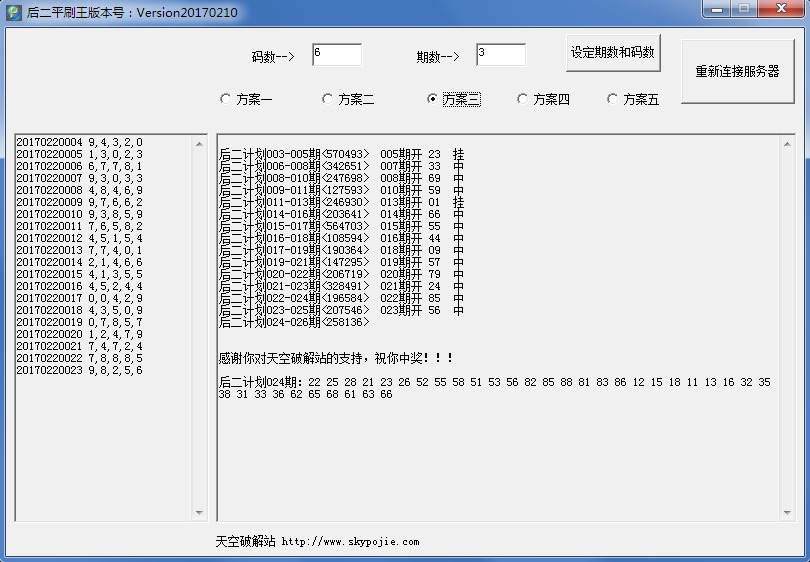Click up arrow of right plan panel scrollbar
This screenshot has width=810, height=562.
pos(788,142)
